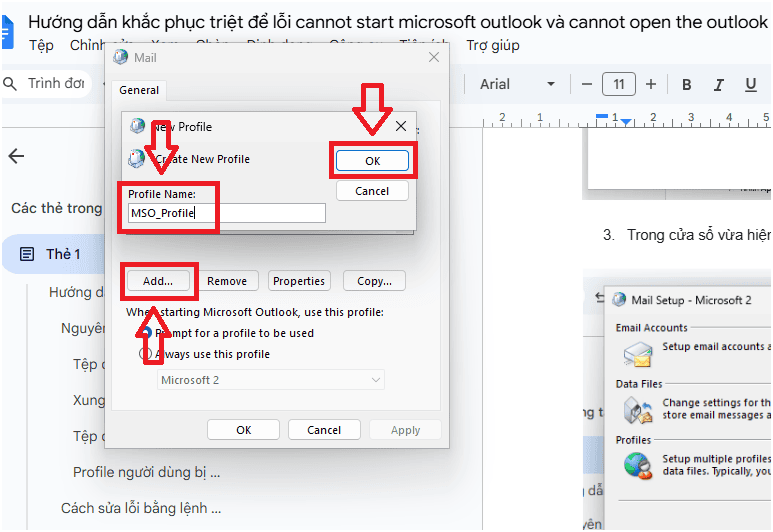The image size is (773, 532).
Task: Click 'Change settings for' text under Data Files
Action: (x=716, y=402)
